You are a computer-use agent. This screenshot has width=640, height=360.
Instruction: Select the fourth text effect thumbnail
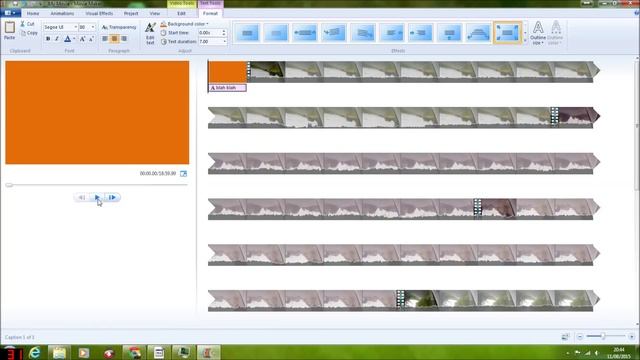334,33
